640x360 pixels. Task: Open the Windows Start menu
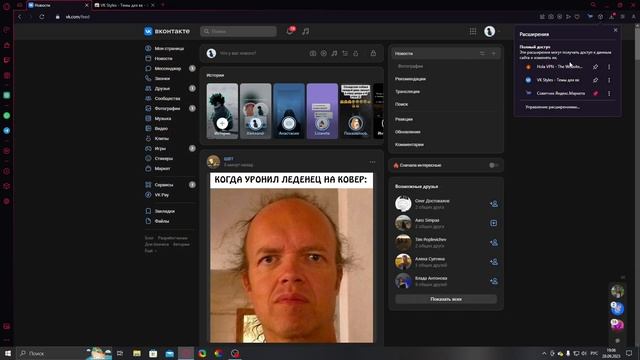pyautogui.click(x=7, y=353)
